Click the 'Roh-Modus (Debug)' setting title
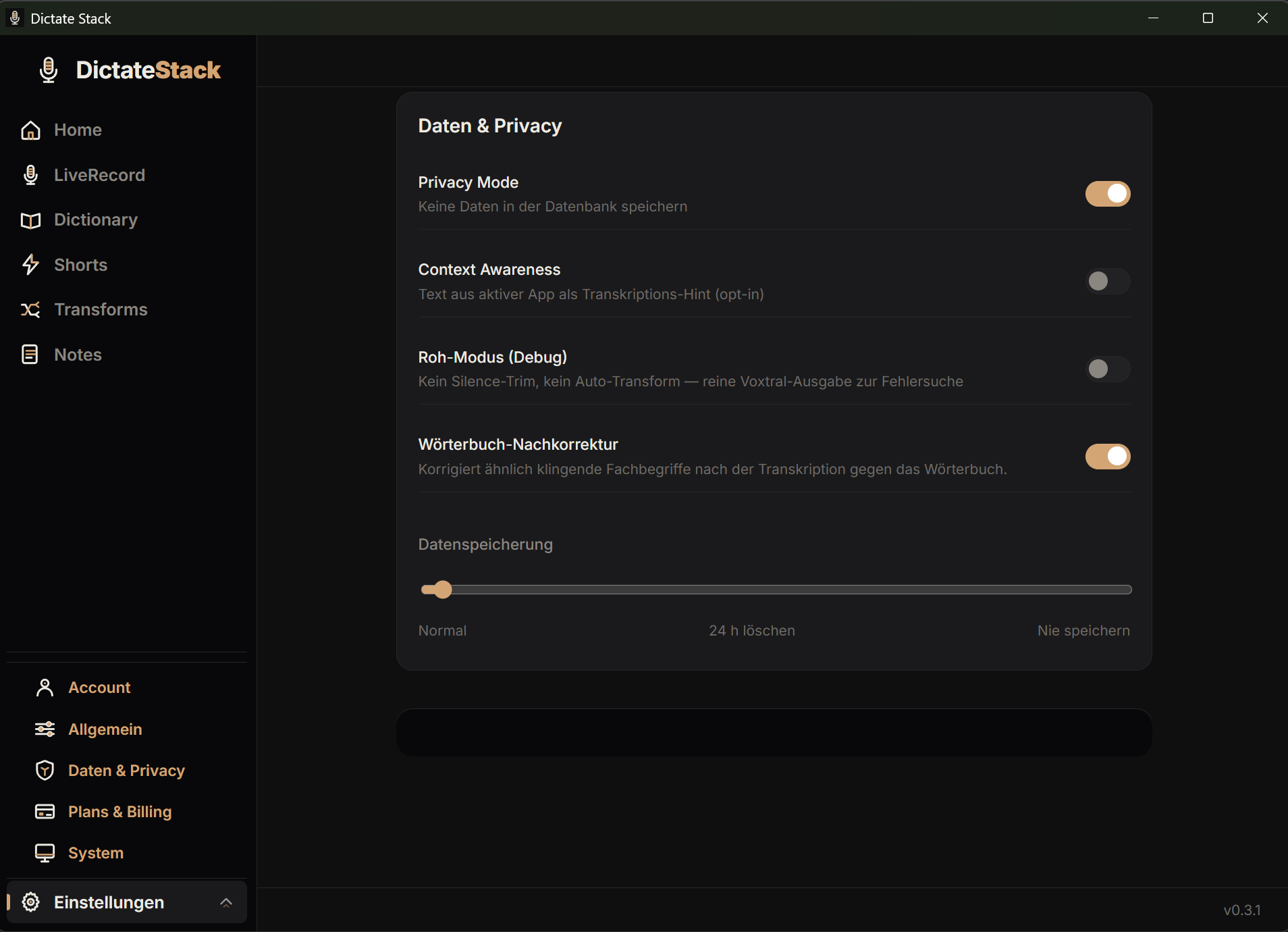The width and height of the screenshot is (1288, 932). click(x=493, y=357)
